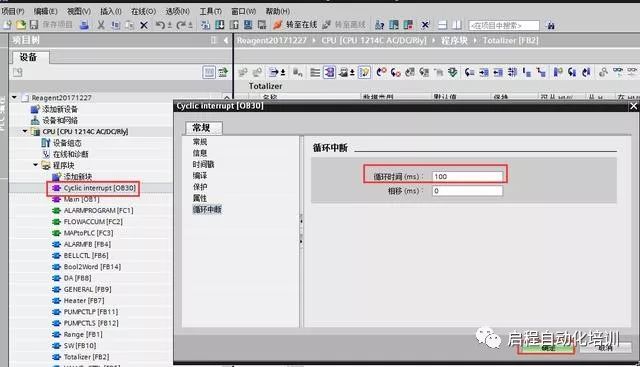The width and height of the screenshot is (640, 367).
Task: Click the undo arrow icon
Action: click(160, 25)
